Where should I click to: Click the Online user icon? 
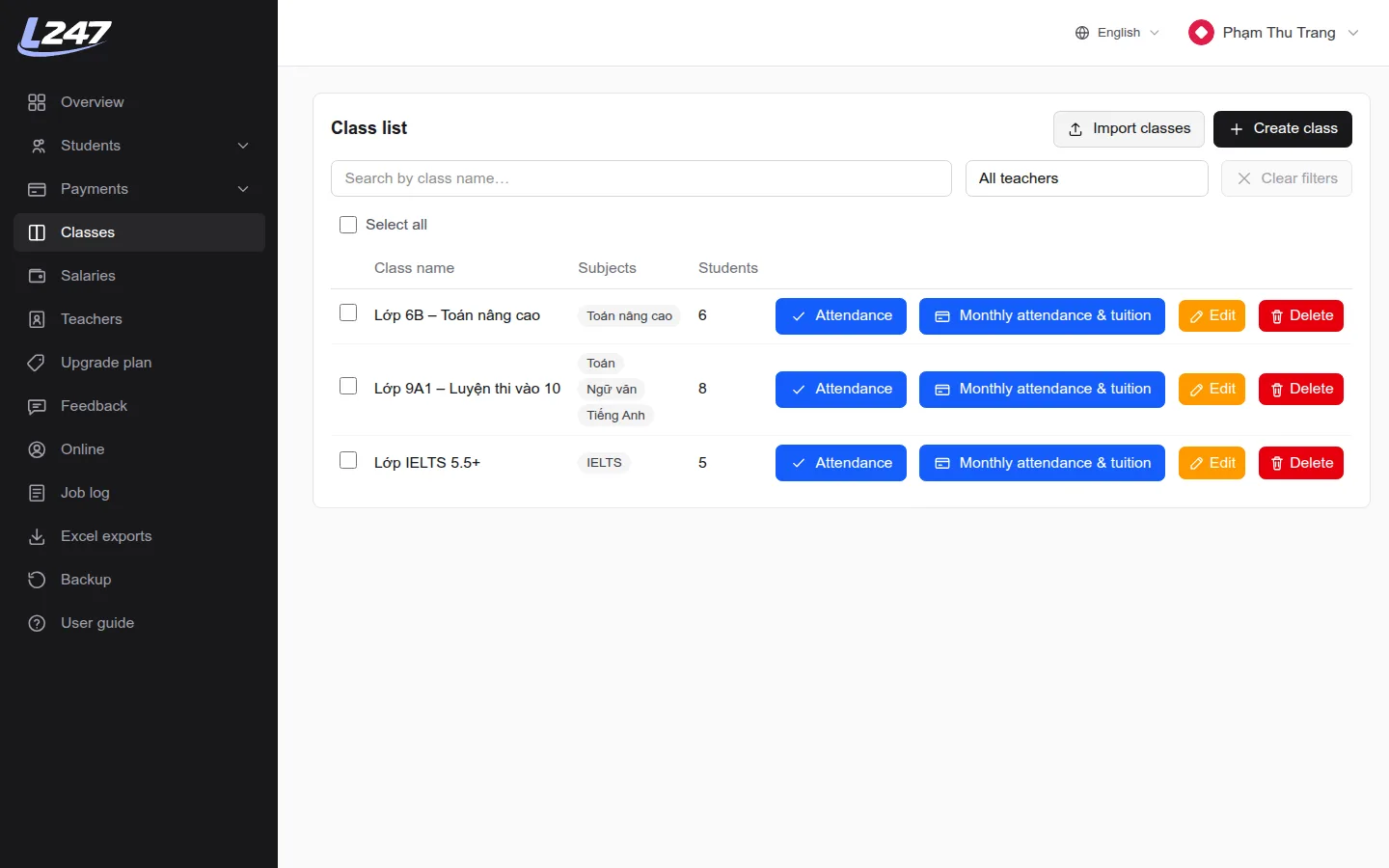coord(37,449)
